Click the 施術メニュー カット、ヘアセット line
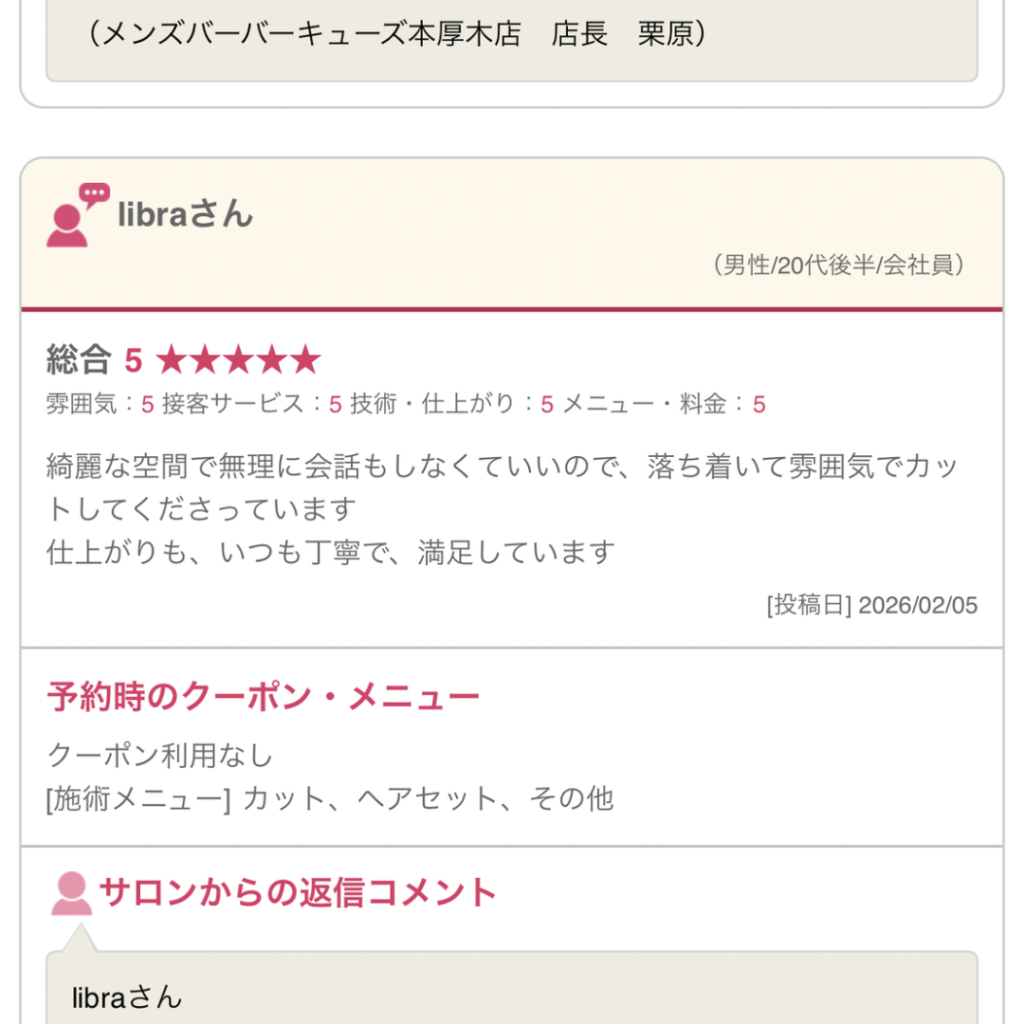The height and width of the screenshot is (1024, 1024). click(x=330, y=799)
